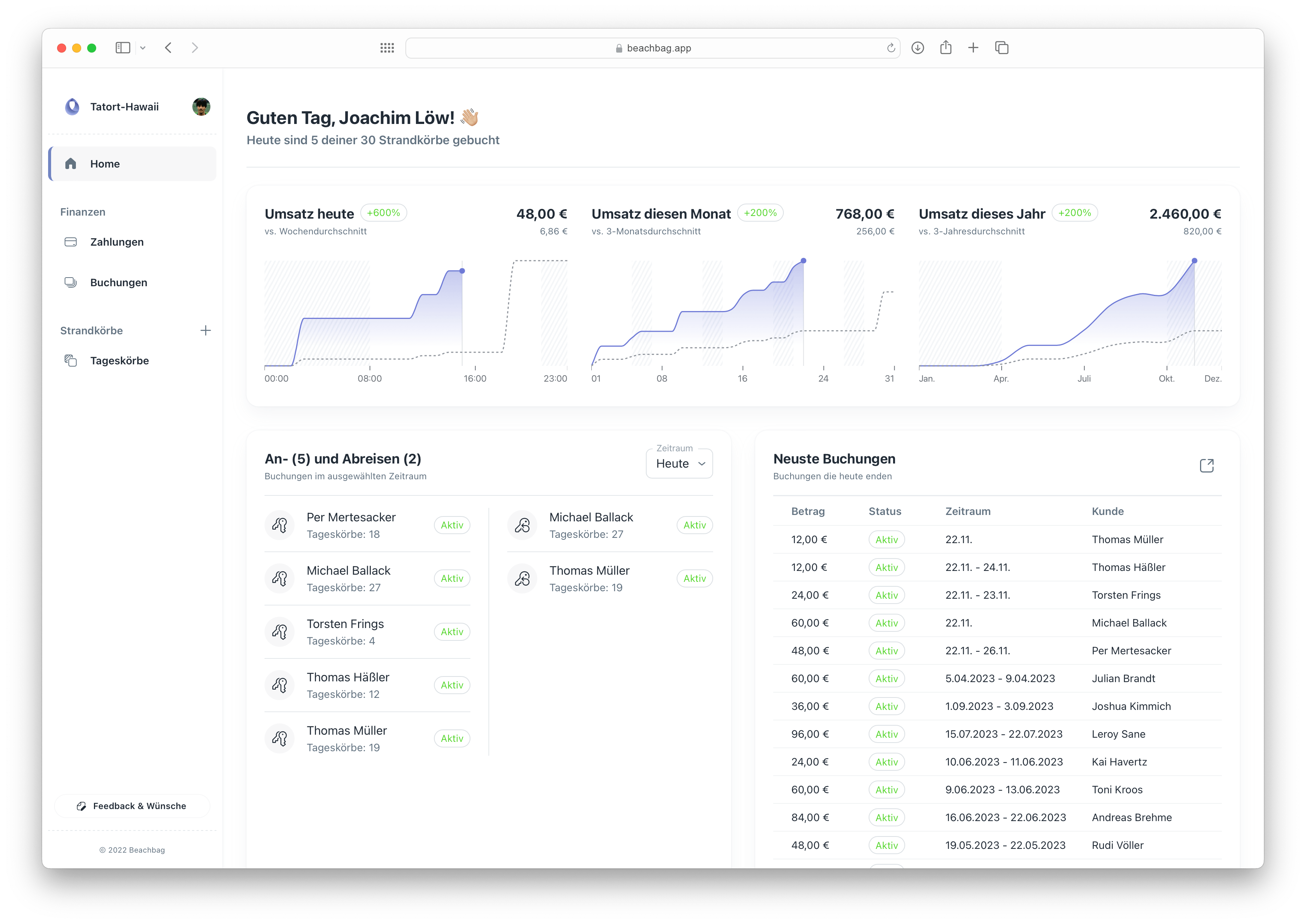Image resolution: width=1306 pixels, height=924 pixels.
Task: Open Safari downloads icon
Action: tap(918, 48)
